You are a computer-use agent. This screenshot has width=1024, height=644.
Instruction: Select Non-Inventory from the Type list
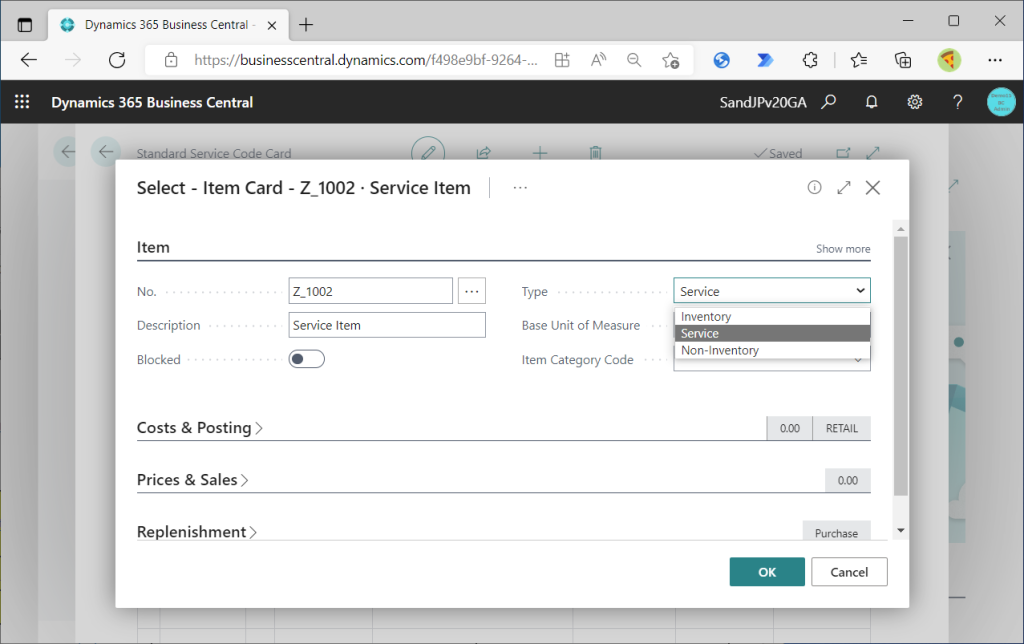[772, 350]
